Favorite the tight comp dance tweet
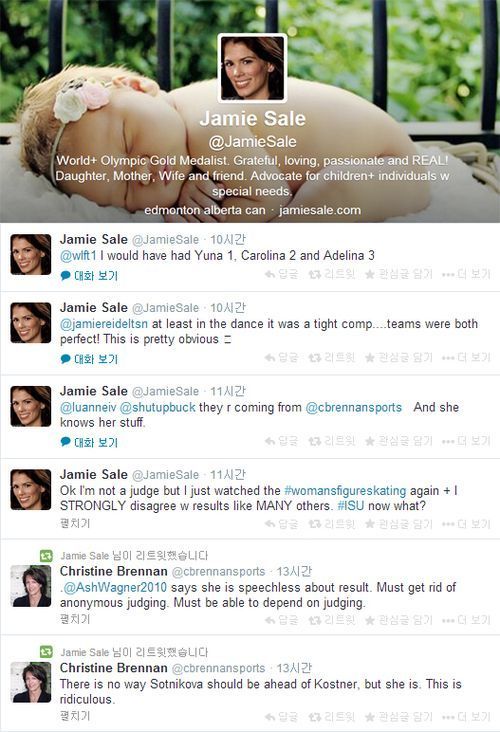 click(398, 358)
